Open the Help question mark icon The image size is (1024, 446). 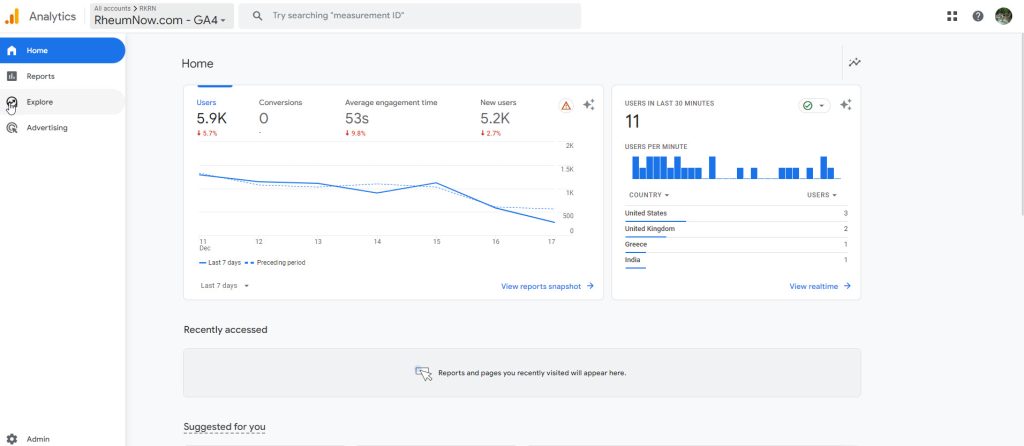(x=977, y=16)
